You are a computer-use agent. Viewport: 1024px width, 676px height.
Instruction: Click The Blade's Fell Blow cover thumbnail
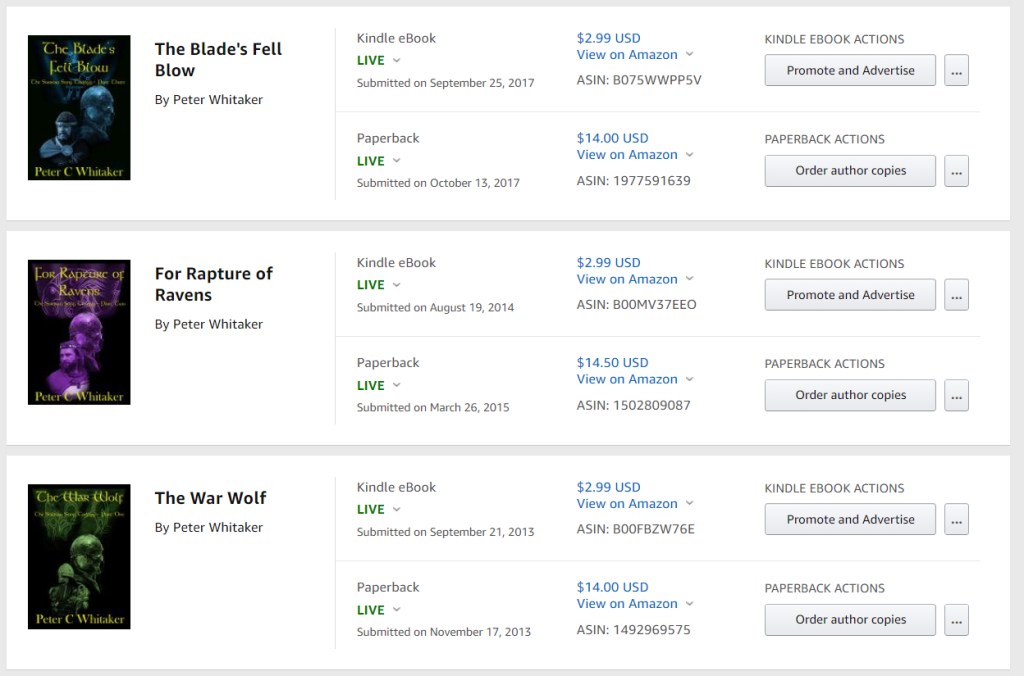(x=79, y=108)
